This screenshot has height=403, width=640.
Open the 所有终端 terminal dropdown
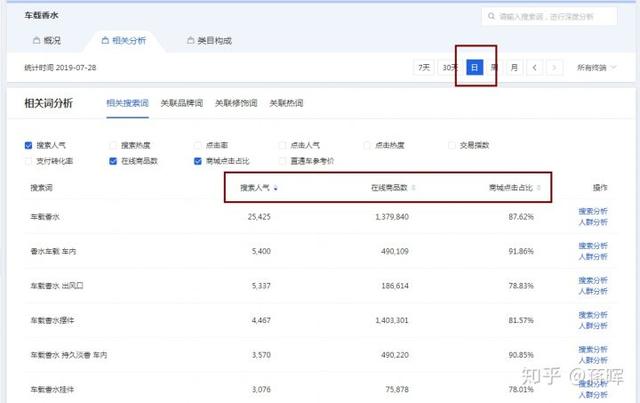coord(596,67)
